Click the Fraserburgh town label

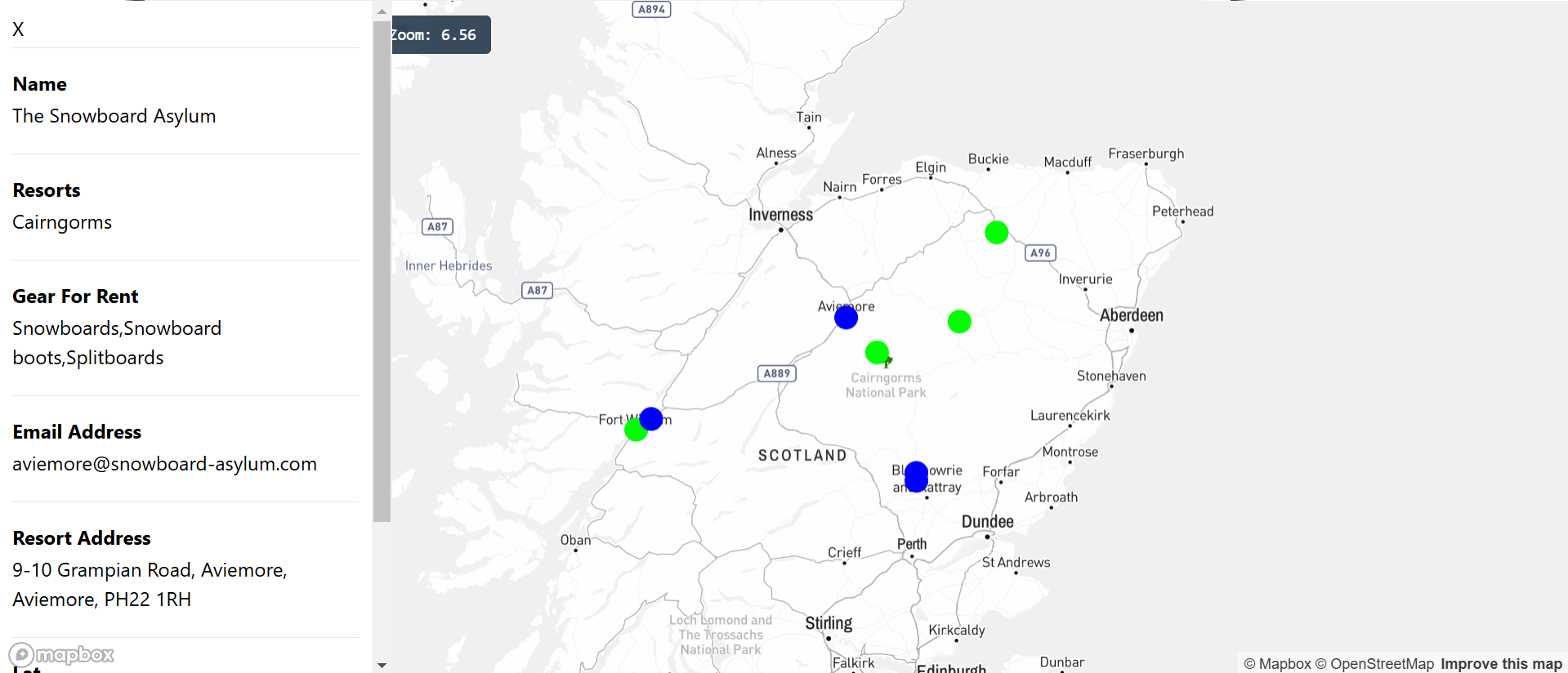point(1146,154)
